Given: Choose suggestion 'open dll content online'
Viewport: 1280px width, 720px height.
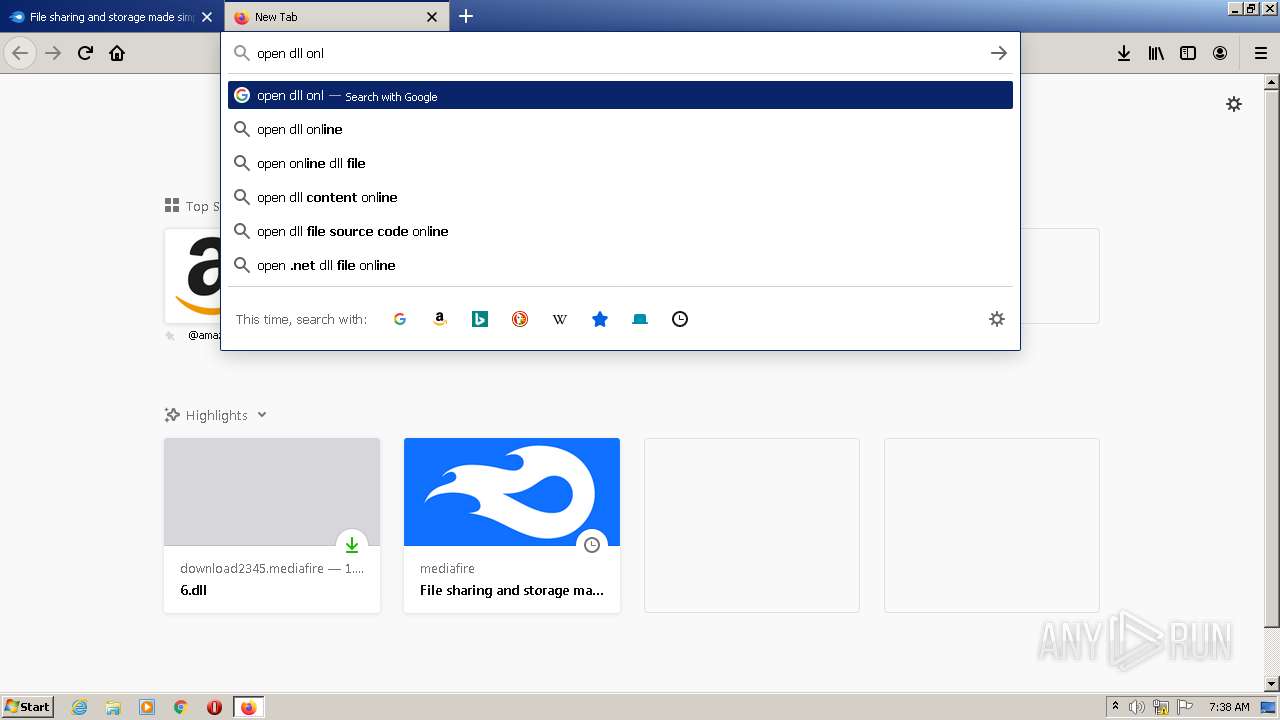Looking at the screenshot, I should (x=620, y=197).
